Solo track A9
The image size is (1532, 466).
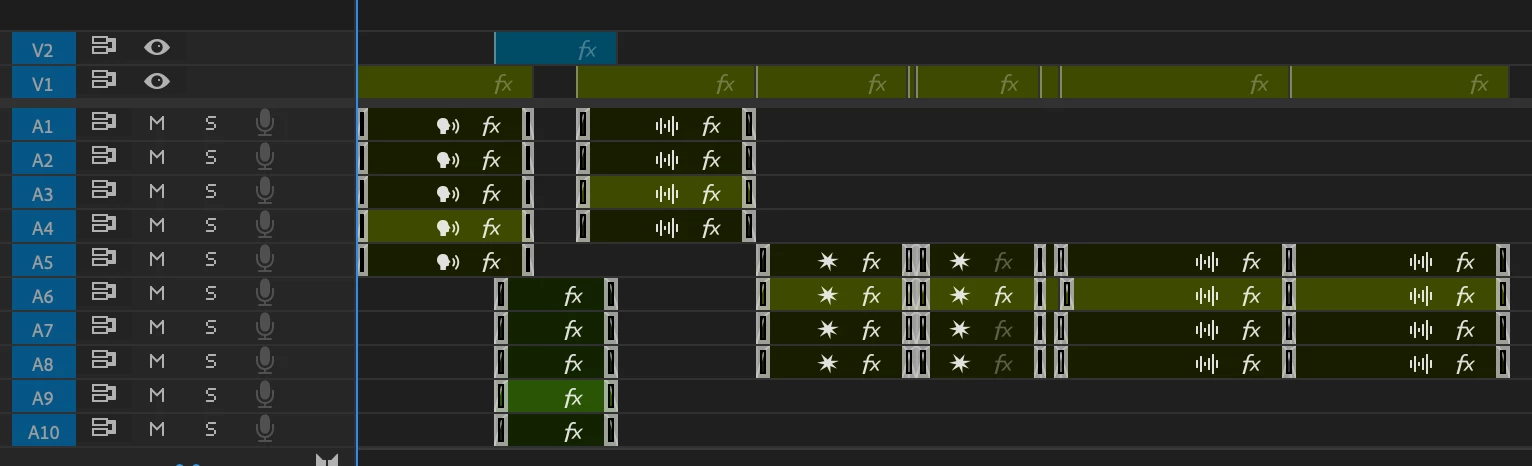point(210,396)
